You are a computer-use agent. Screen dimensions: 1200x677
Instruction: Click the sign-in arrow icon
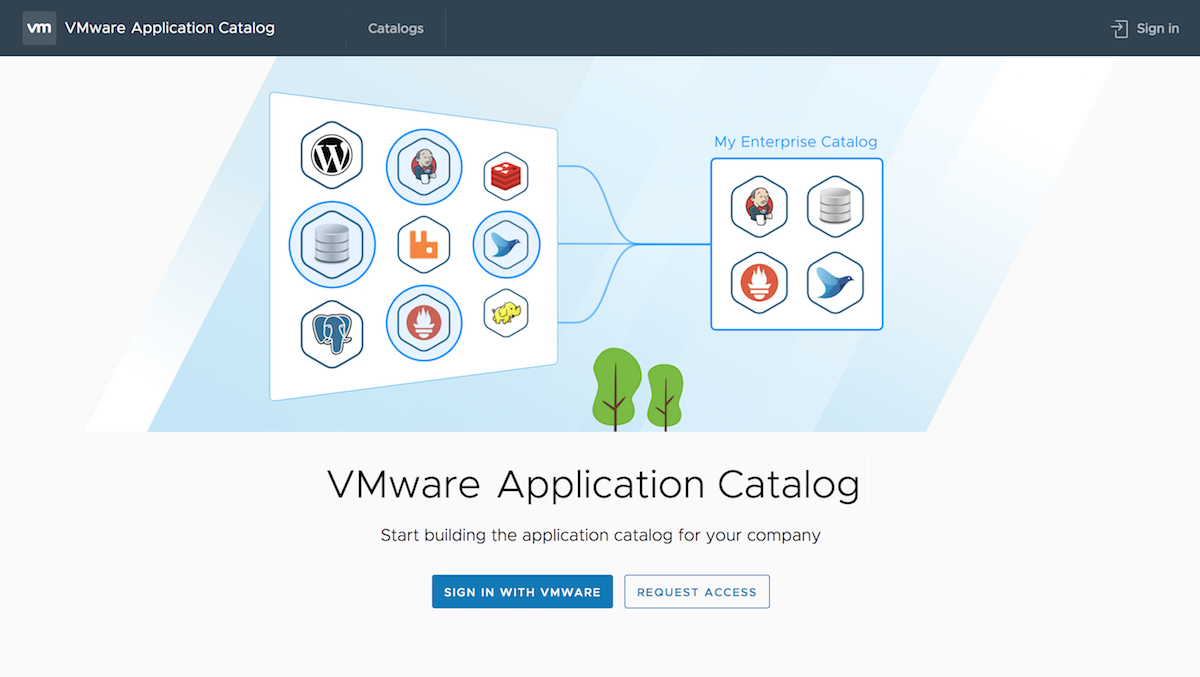(1119, 29)
